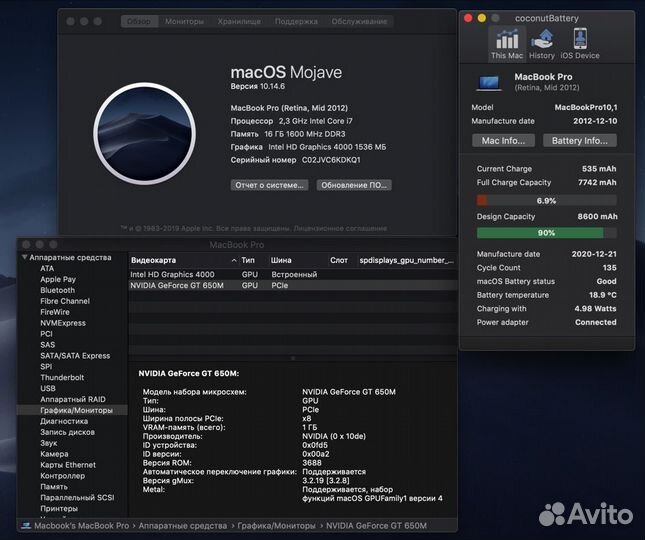Image resolution: width=645 pixels, height=540 pixels.
Task: Click Аппаратные средства in the path bar
Action: tap(183, 526)
